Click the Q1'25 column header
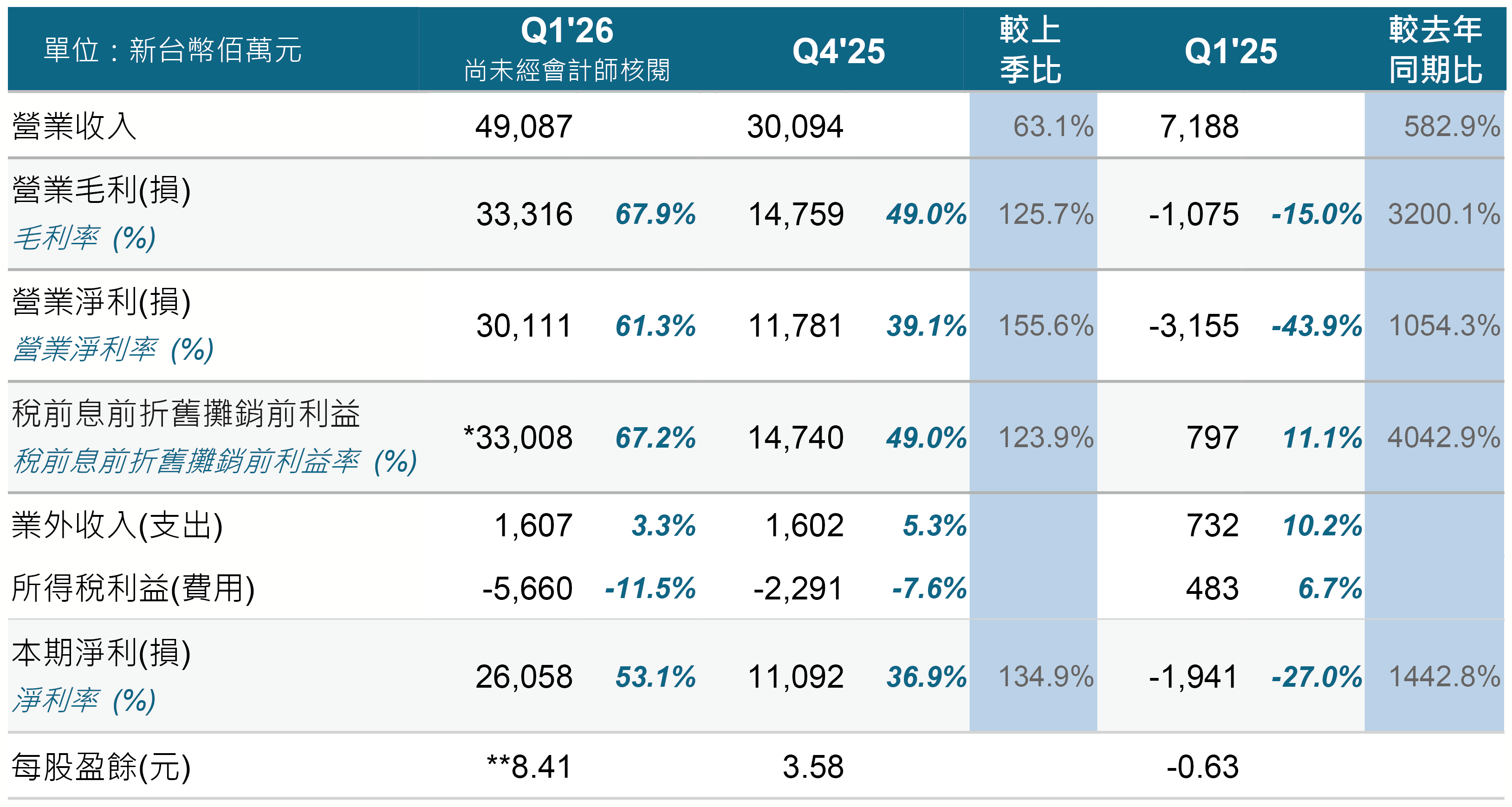This screenshot has height=807, width=1512. [x=1230, y=51]
